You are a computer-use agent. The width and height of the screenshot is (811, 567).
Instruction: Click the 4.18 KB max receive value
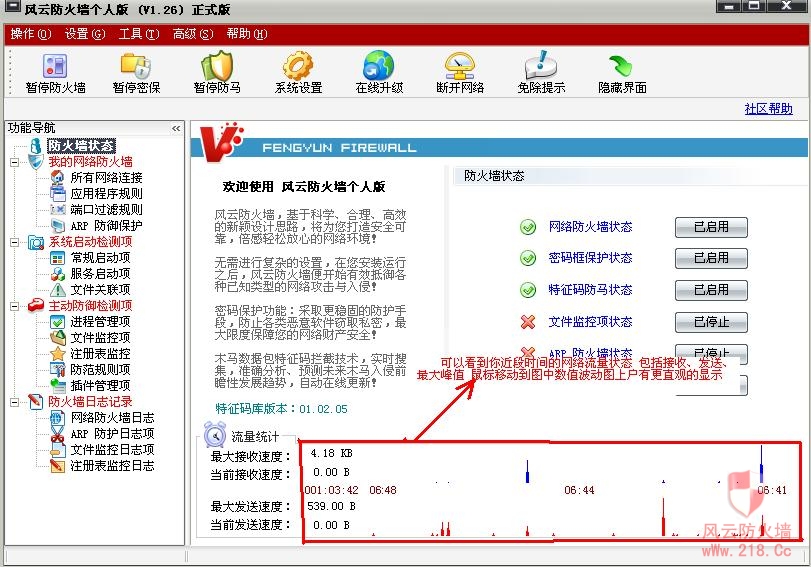(x=331, y=453)
